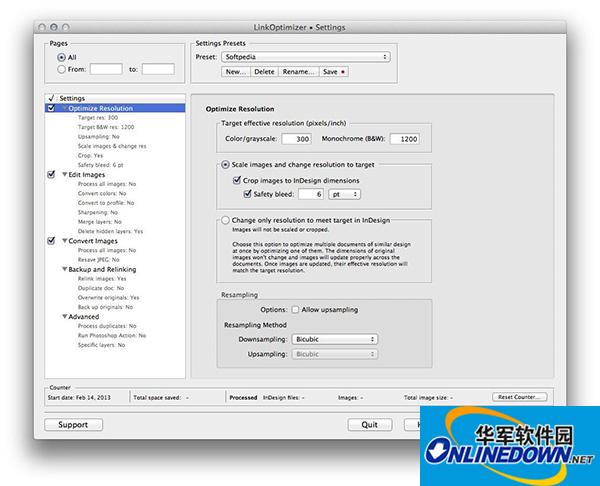Viewport: 600px width, 486px height.
Task: Click 'Duplicate doc: No' sidebar entry
Action: [x=101, y=288]
